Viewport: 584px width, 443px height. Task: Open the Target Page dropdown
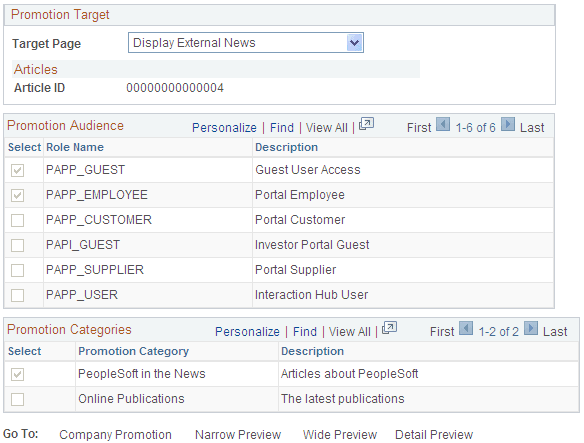coord(246,42)
